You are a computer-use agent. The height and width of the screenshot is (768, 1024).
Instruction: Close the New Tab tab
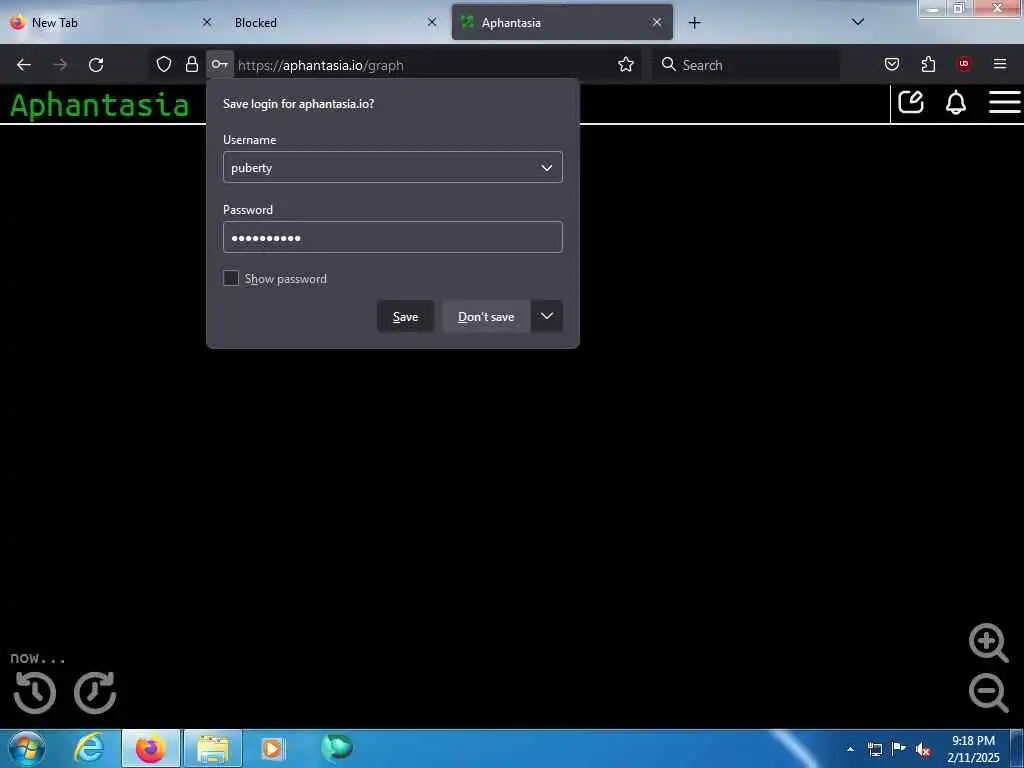(x=206, y=22)
